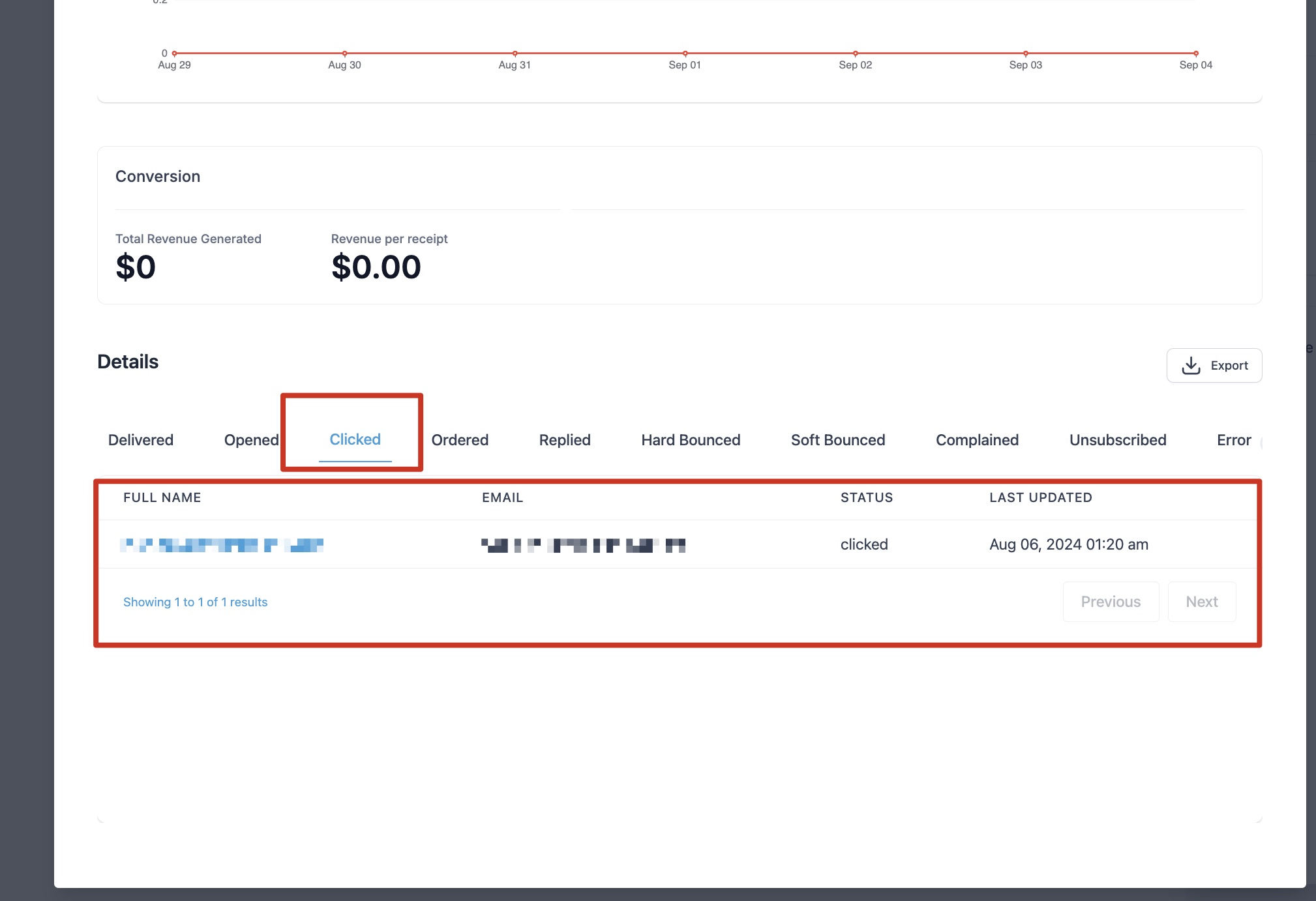Open the Soft Bounced tab
The width and height of the screenshot is (1316, 901).
838,440
